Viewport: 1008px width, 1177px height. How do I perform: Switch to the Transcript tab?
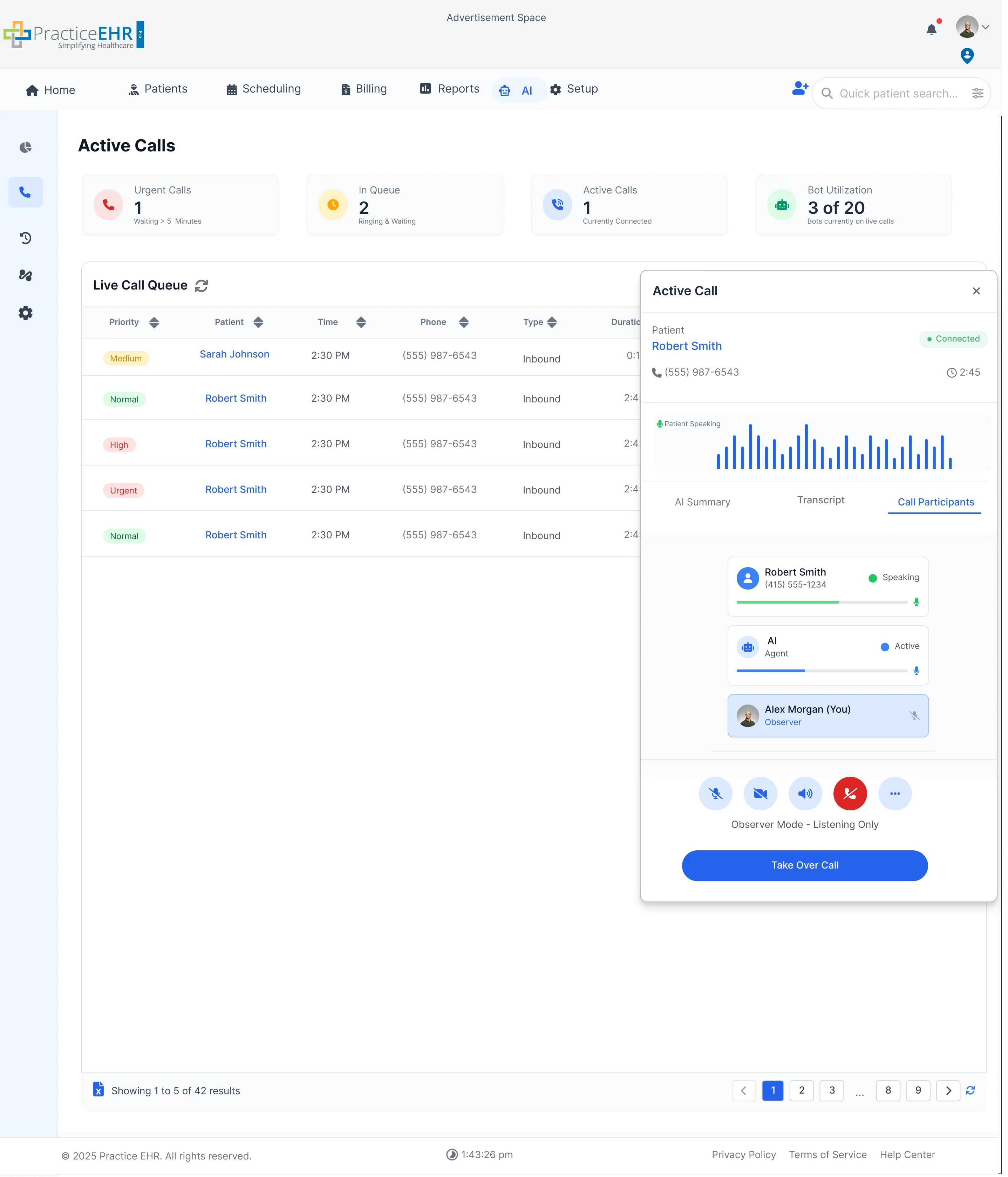820,500
